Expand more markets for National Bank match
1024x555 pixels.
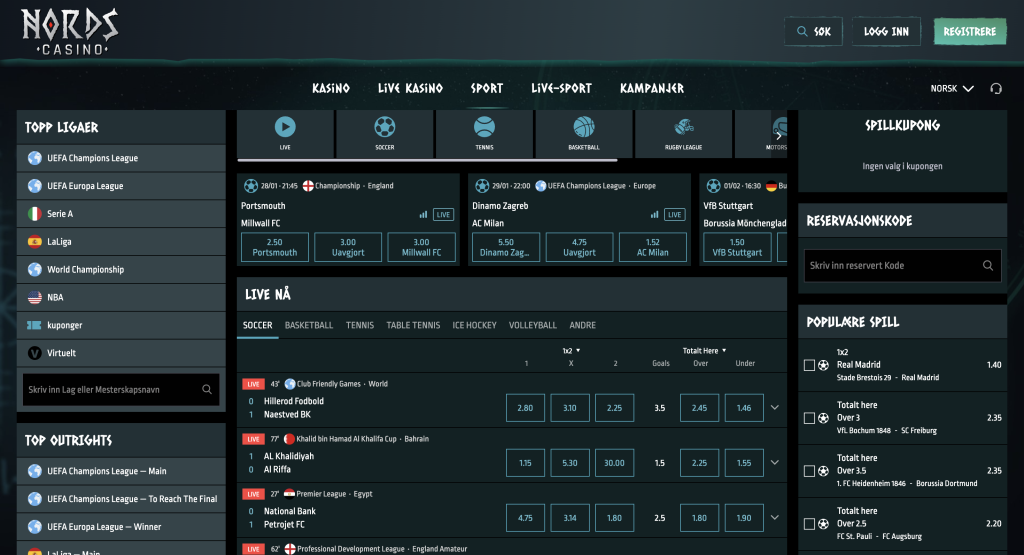click(775, 517)
